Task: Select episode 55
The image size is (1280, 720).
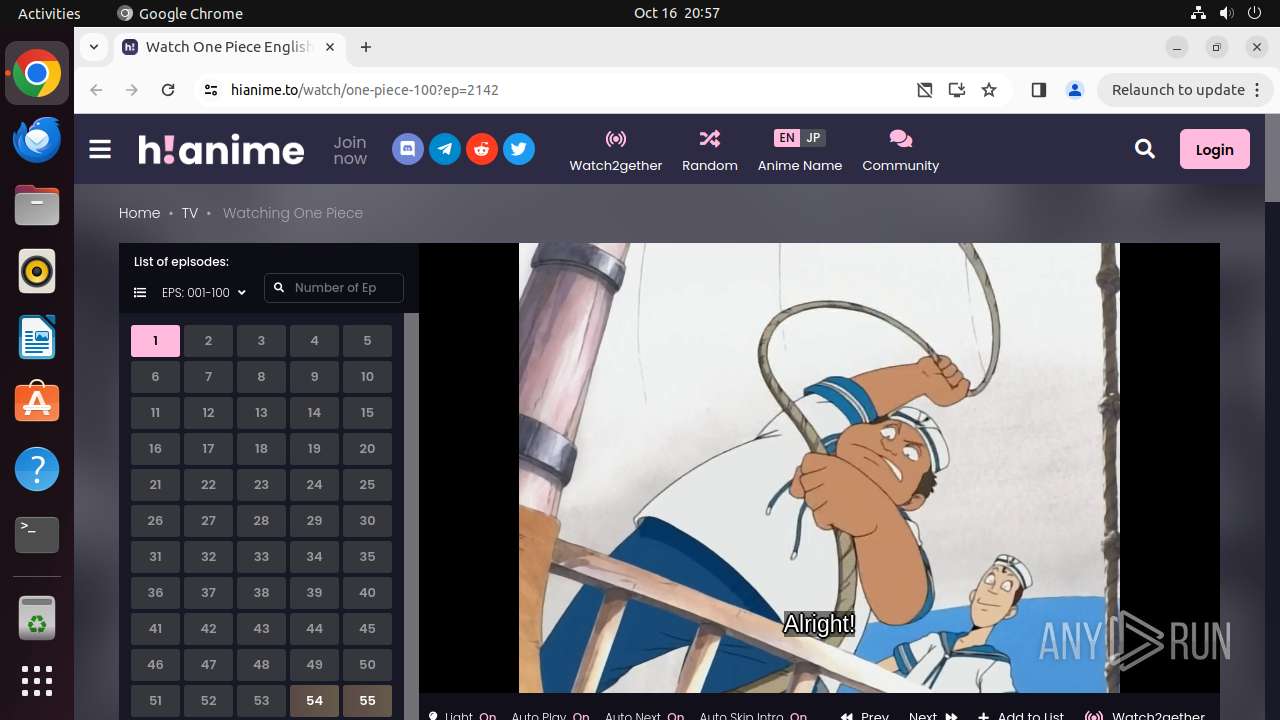Action: click(x=367, y=701)
